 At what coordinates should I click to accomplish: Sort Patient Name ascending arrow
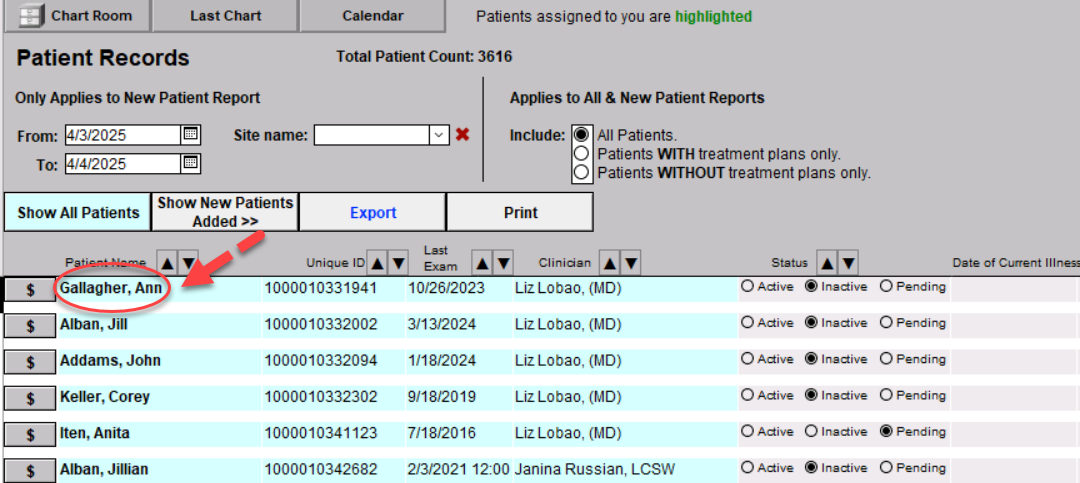pyautogui.click(x=167, y=263)
